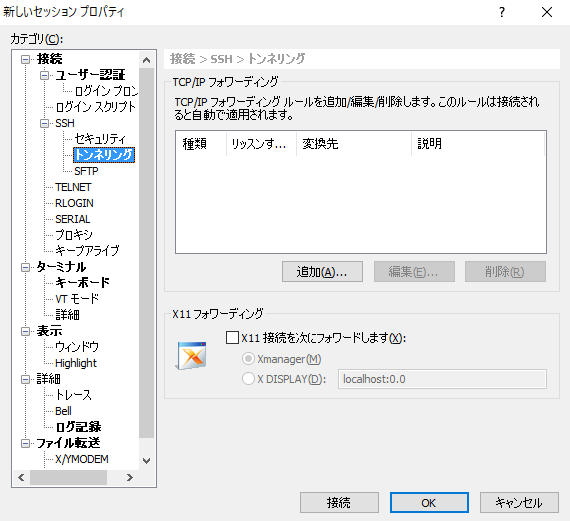
Task: Collapse the 詳細 category node
Action: click(x=25, y=379)
